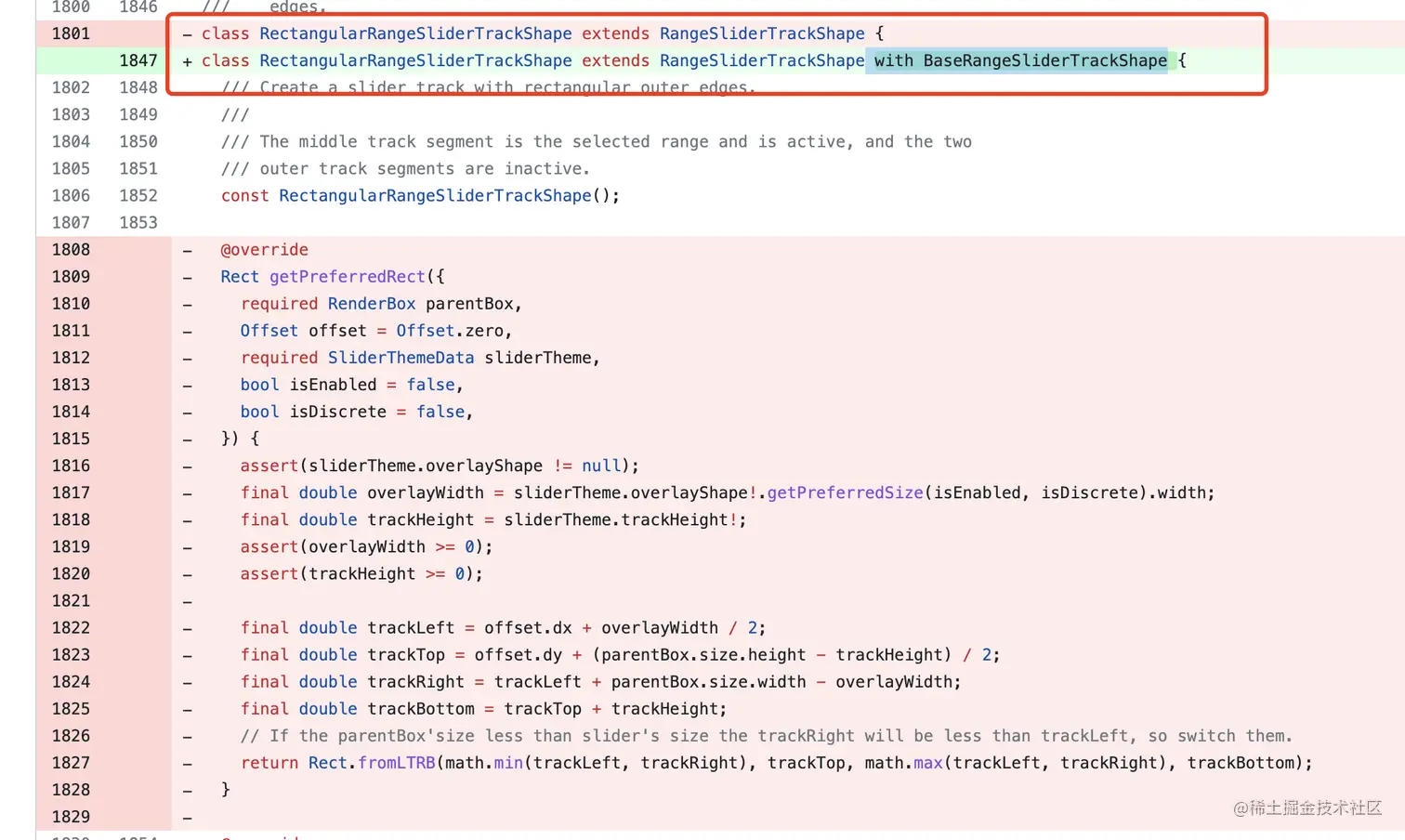Screen dimensions: 1405x840
Task: Select old line number 1802
Action: click(x=71, y=87)
